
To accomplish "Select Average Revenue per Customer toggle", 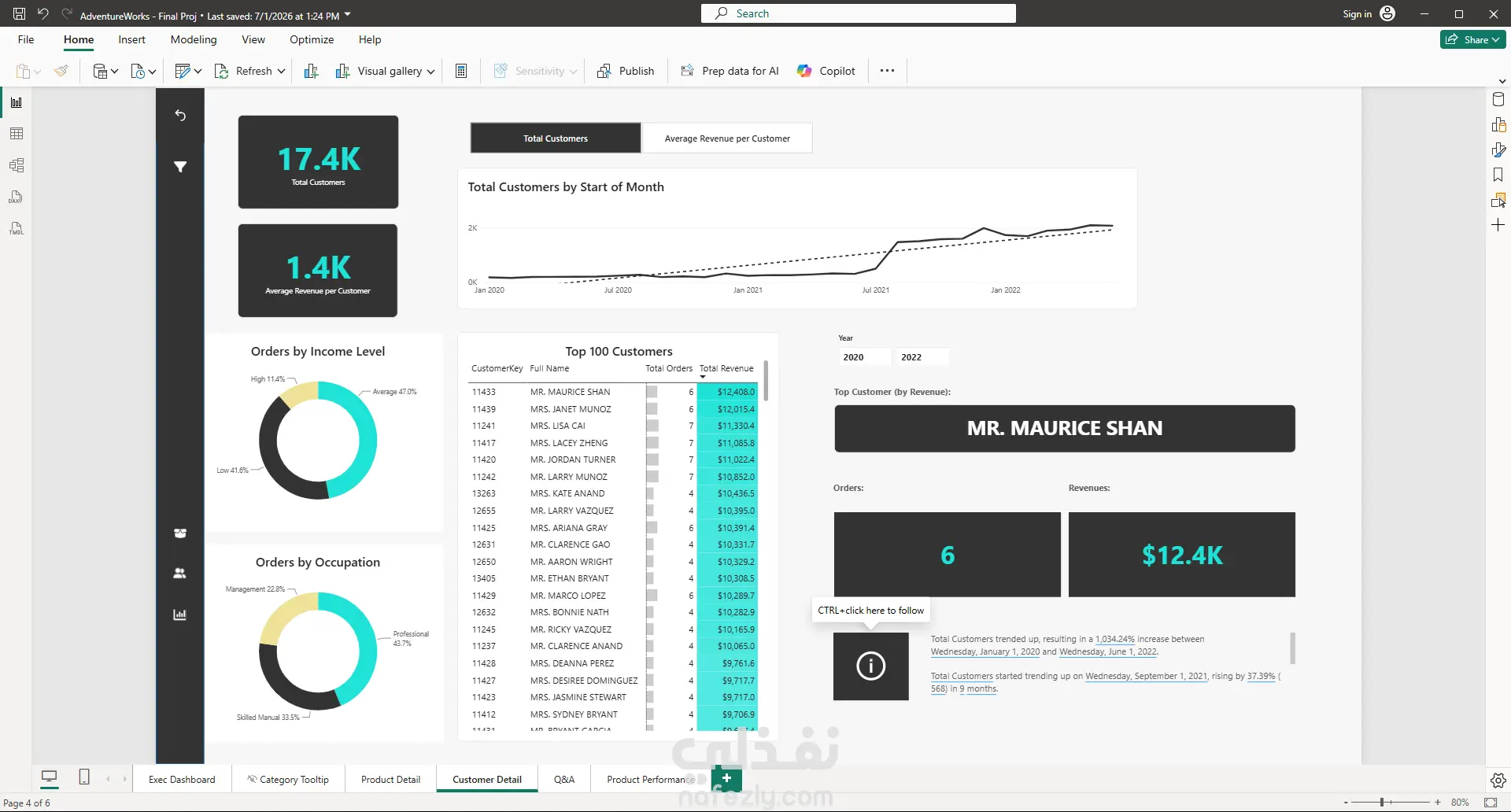I will (x=727, y=138).
